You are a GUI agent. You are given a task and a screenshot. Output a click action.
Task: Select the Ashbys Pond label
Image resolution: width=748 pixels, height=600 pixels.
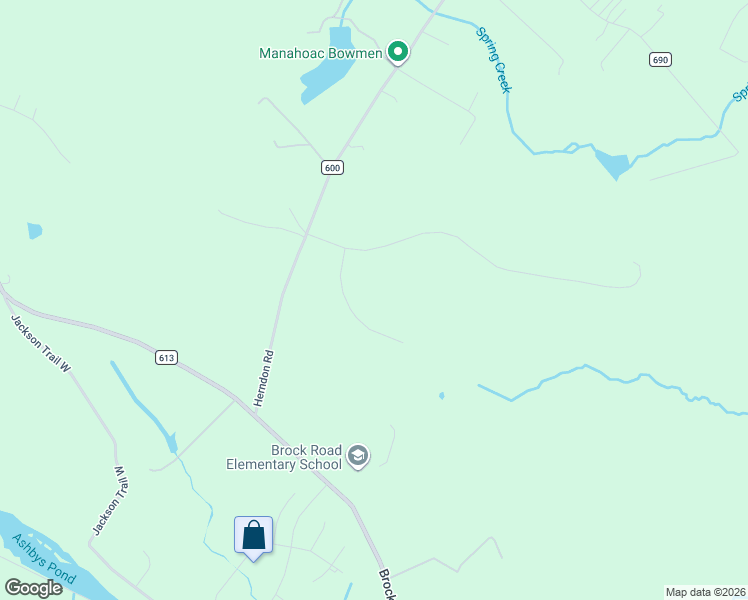pyautogui.click(x=44, y=559)
